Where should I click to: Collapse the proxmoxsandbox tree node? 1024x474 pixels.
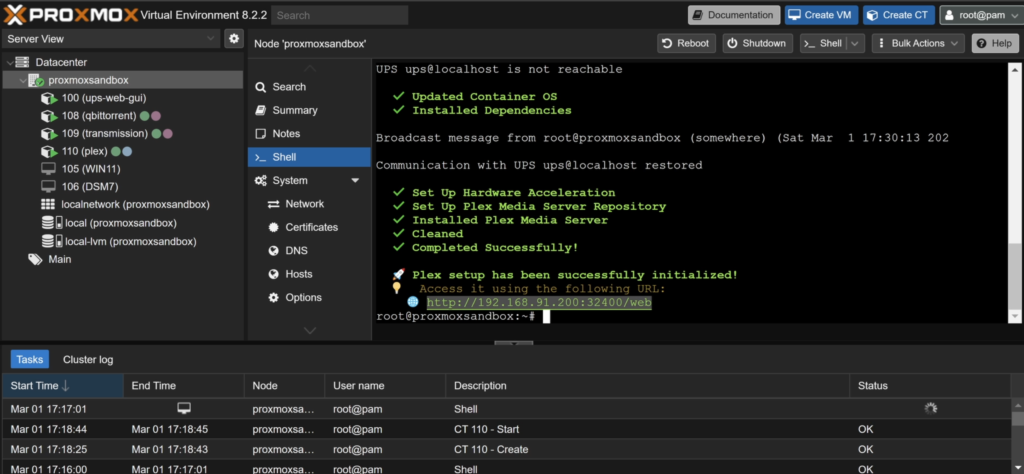[x=22, y=80]
